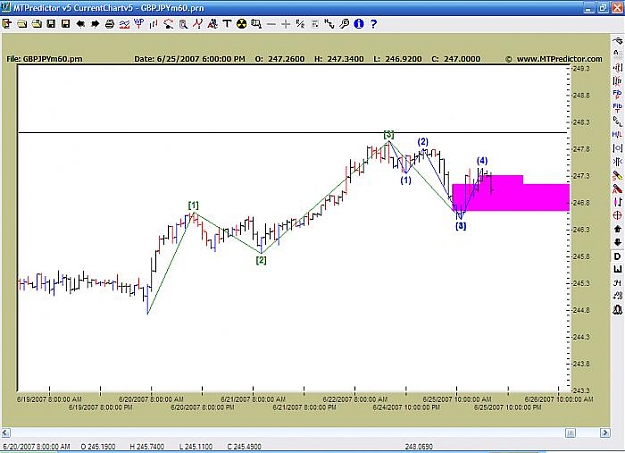625x453 pixels.
Task: Click the pink up-down arrows sidebar icon
Action: coord(617,202)
